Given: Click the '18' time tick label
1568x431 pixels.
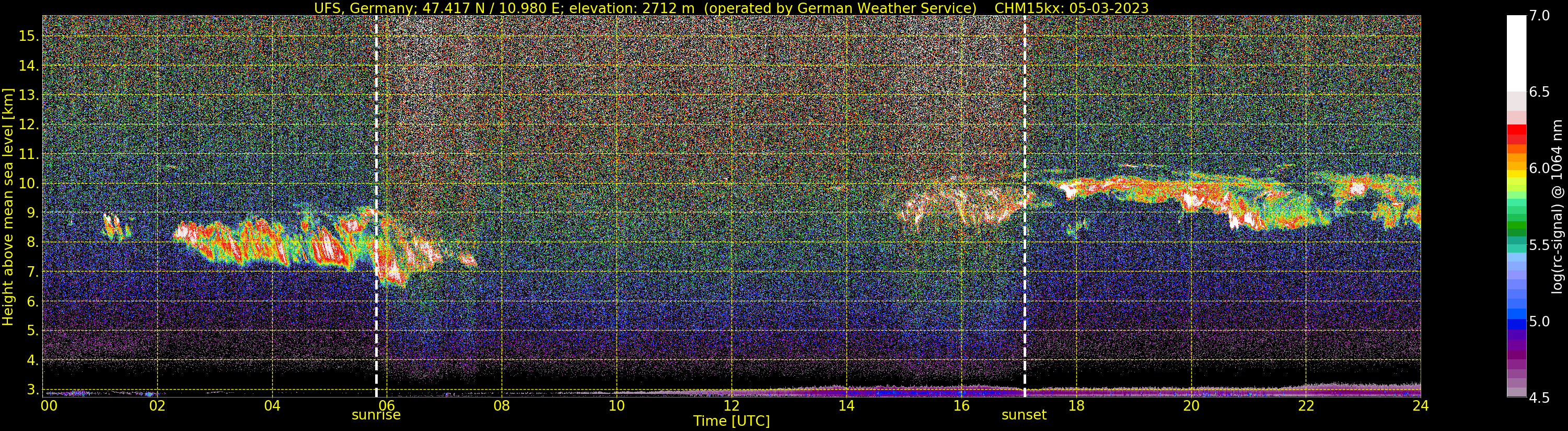Looking at the screenshot, I should [1076, 405].
